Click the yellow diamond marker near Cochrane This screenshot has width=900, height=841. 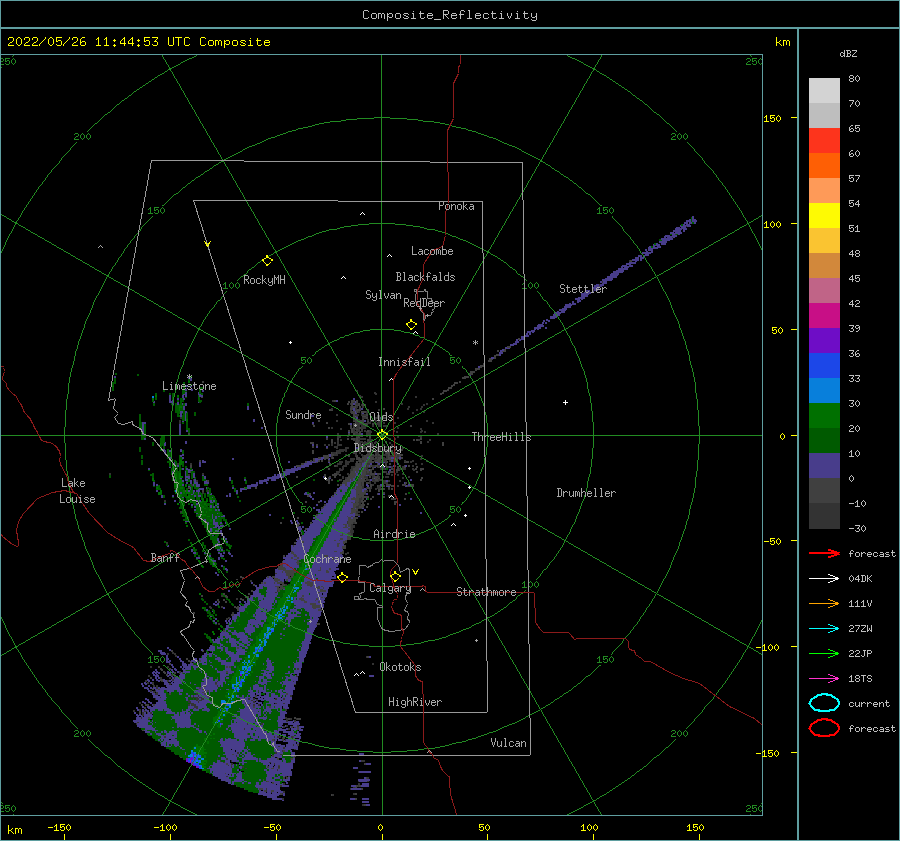tap(343, 577)
